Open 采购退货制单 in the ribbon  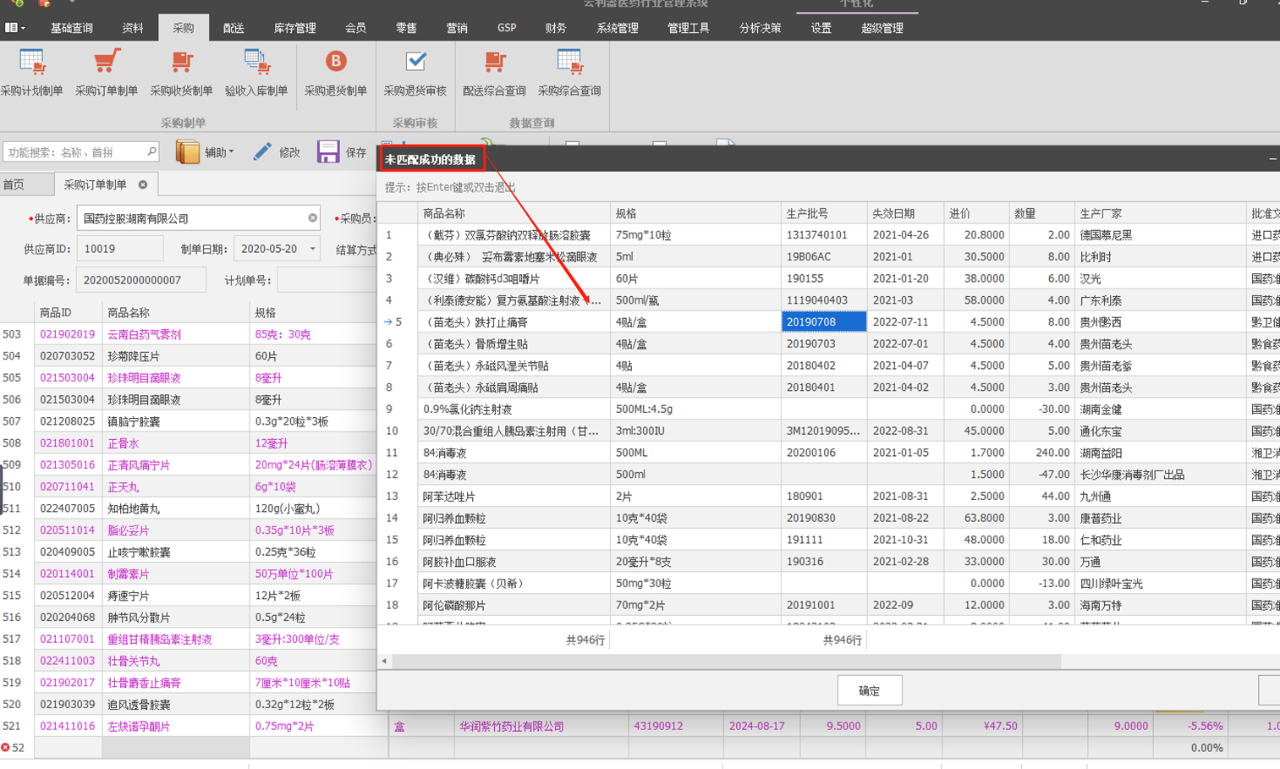click(336, 73)
